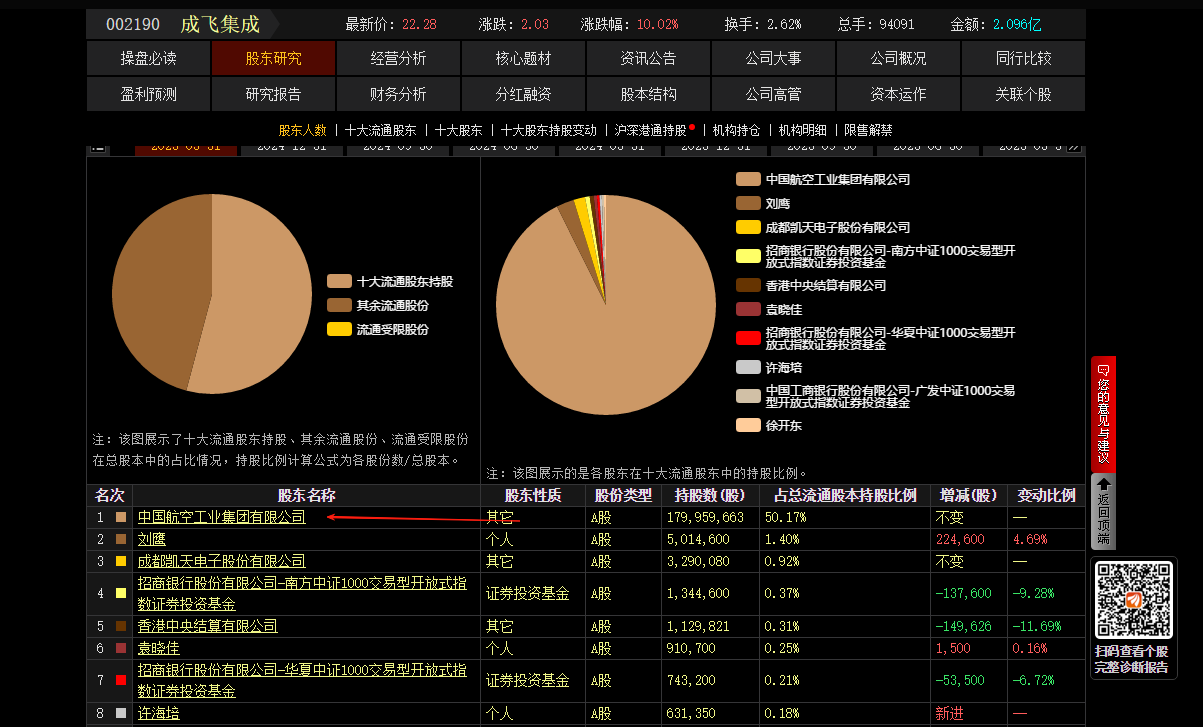Select the 股东研究 tab

tap(273, 59)
